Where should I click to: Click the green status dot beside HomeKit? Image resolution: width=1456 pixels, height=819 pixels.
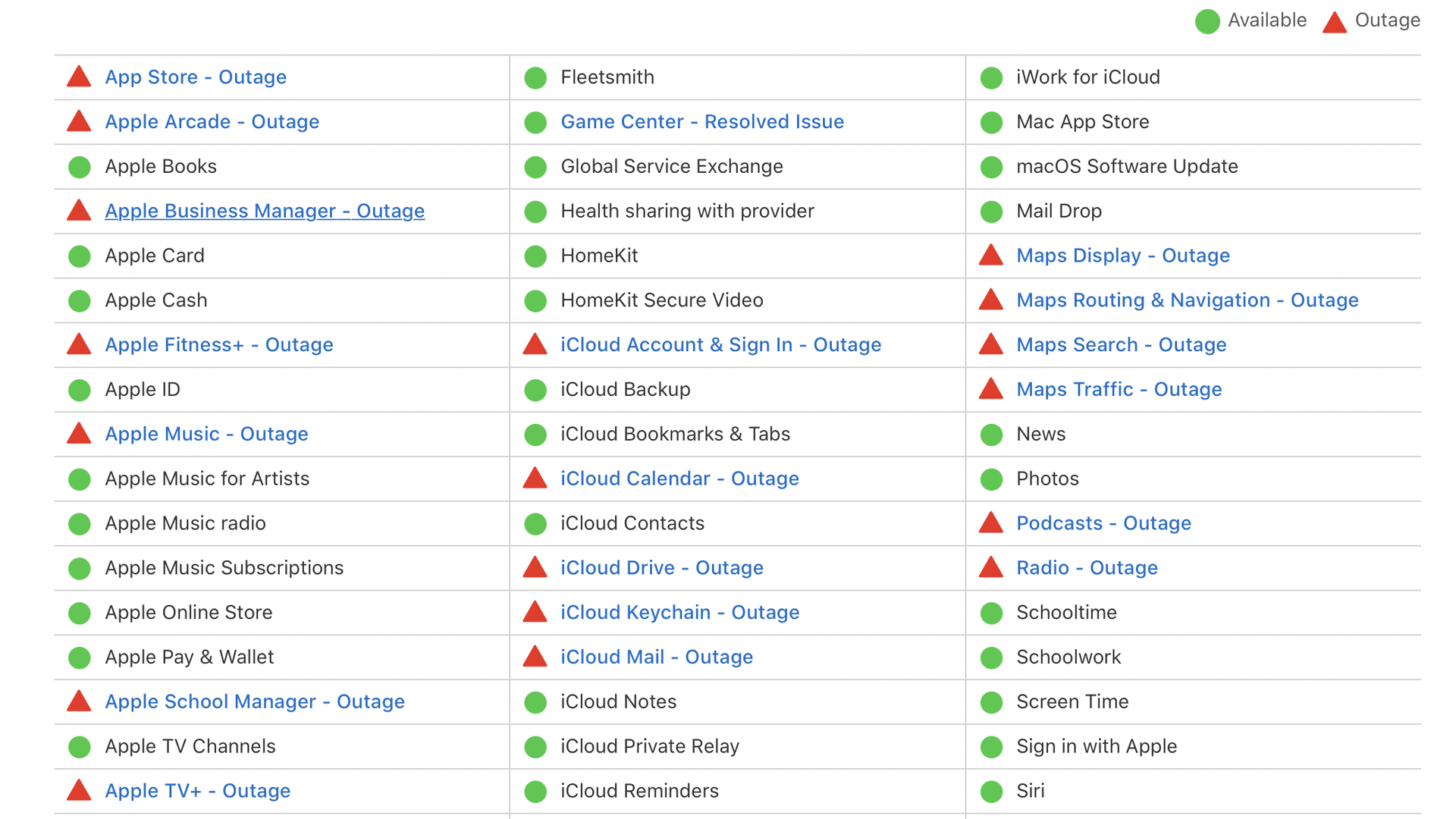click(x=536, y=256)
